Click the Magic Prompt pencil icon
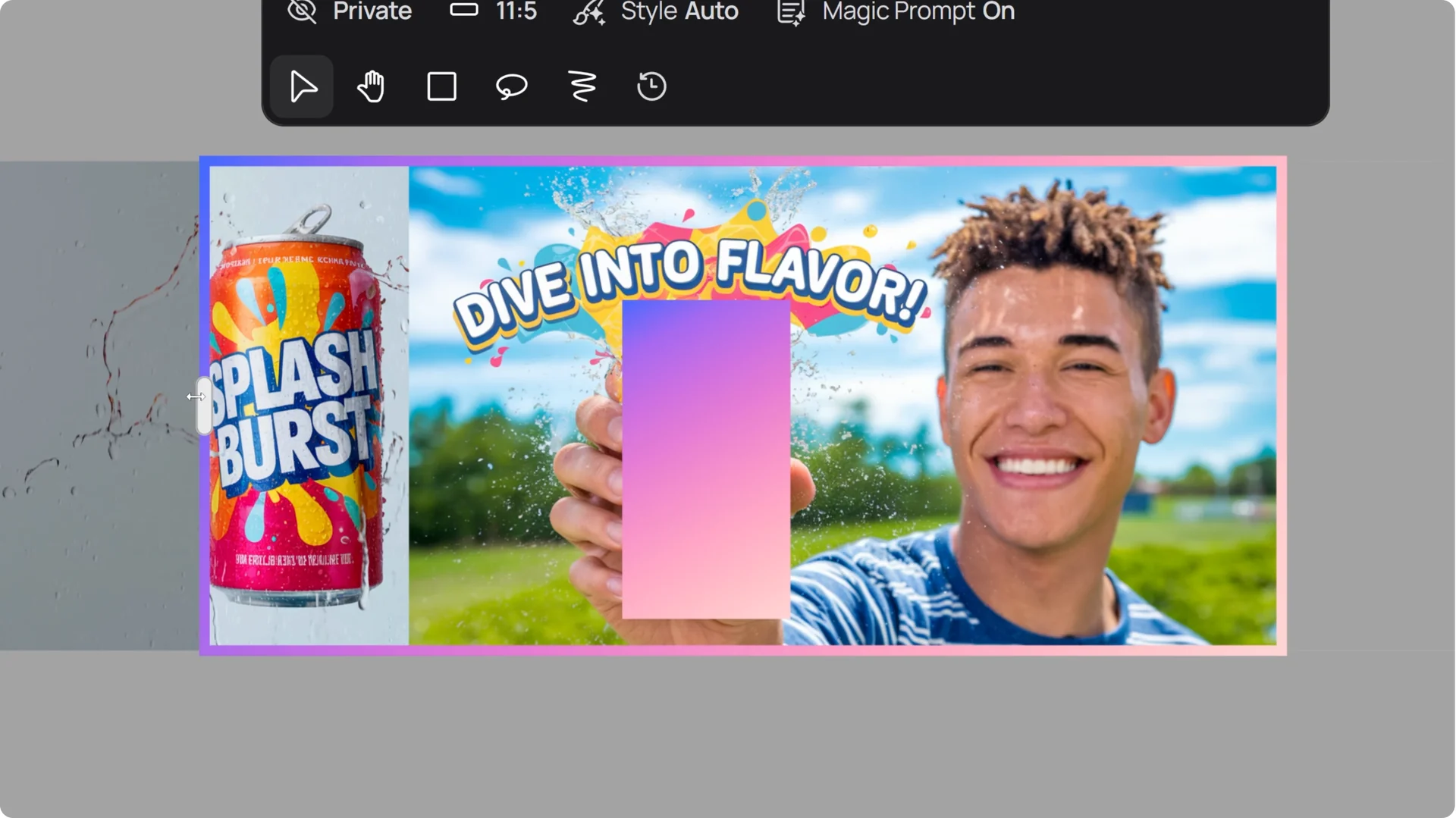This screenshot has width=1456, height=818. tap(790, 11)
